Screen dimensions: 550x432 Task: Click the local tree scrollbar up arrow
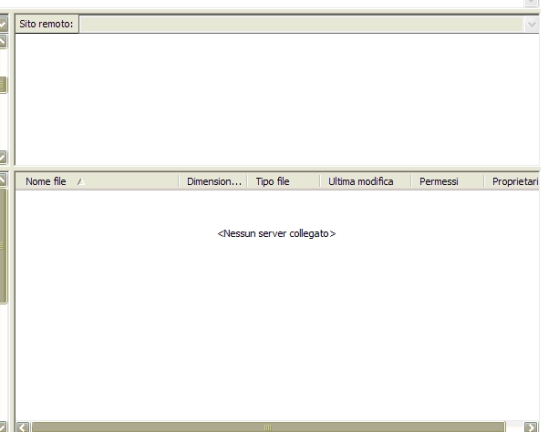click(3, 41)
